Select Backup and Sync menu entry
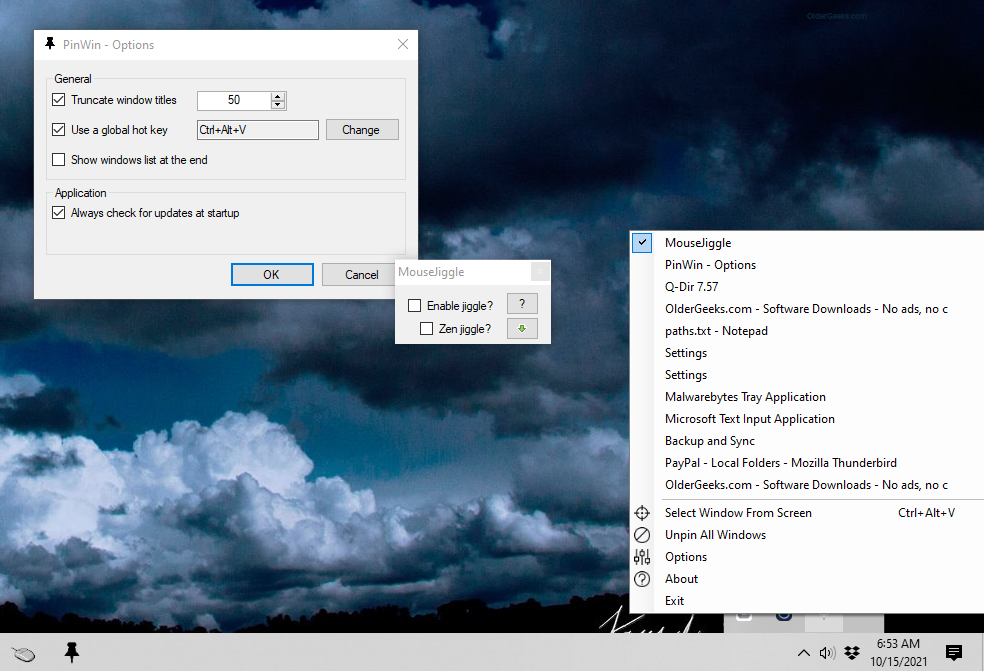Image resolution: width=984 pixels, height=671 pixels. tap(807, 440)
